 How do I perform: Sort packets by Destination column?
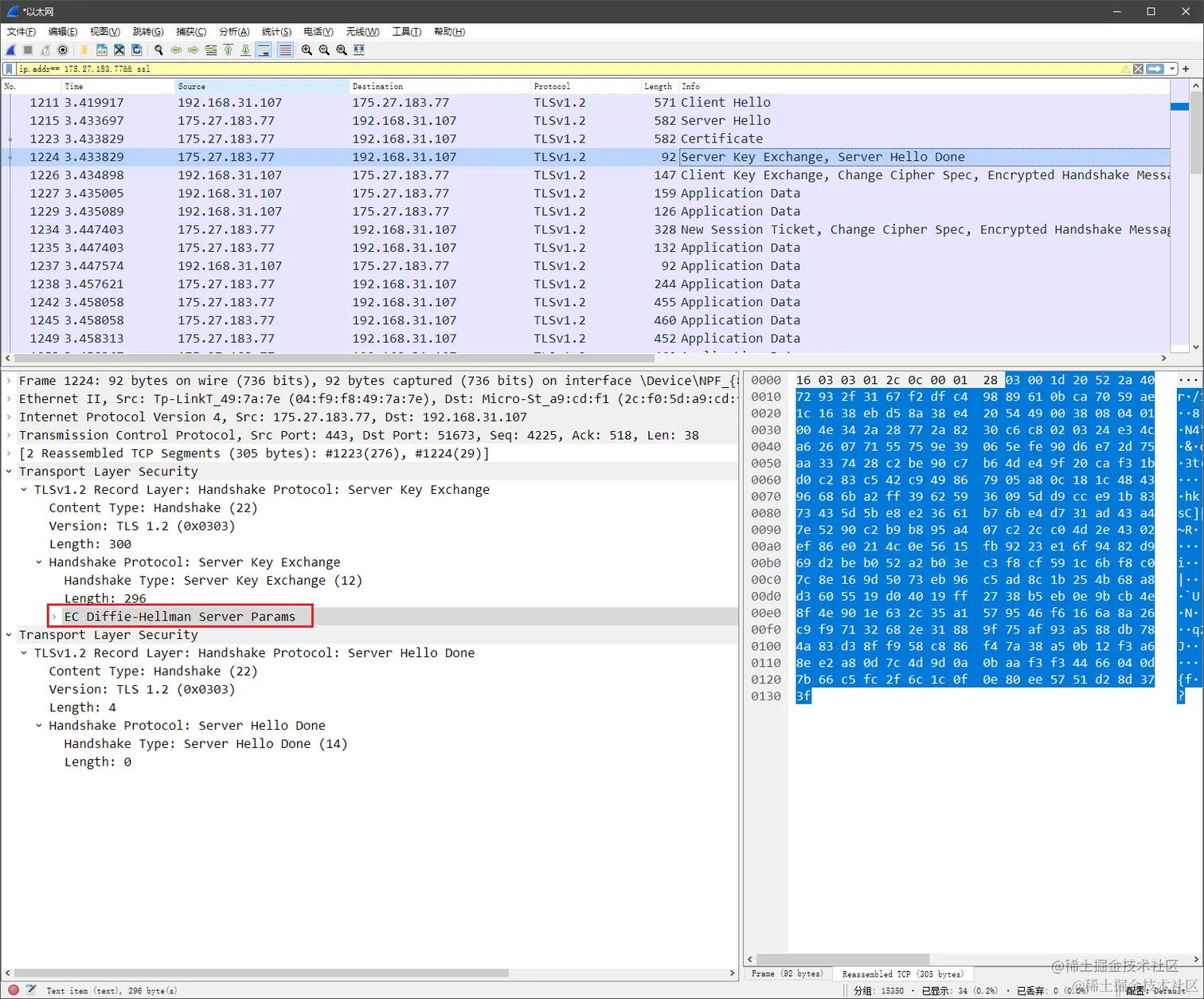(x=440, y=86)
